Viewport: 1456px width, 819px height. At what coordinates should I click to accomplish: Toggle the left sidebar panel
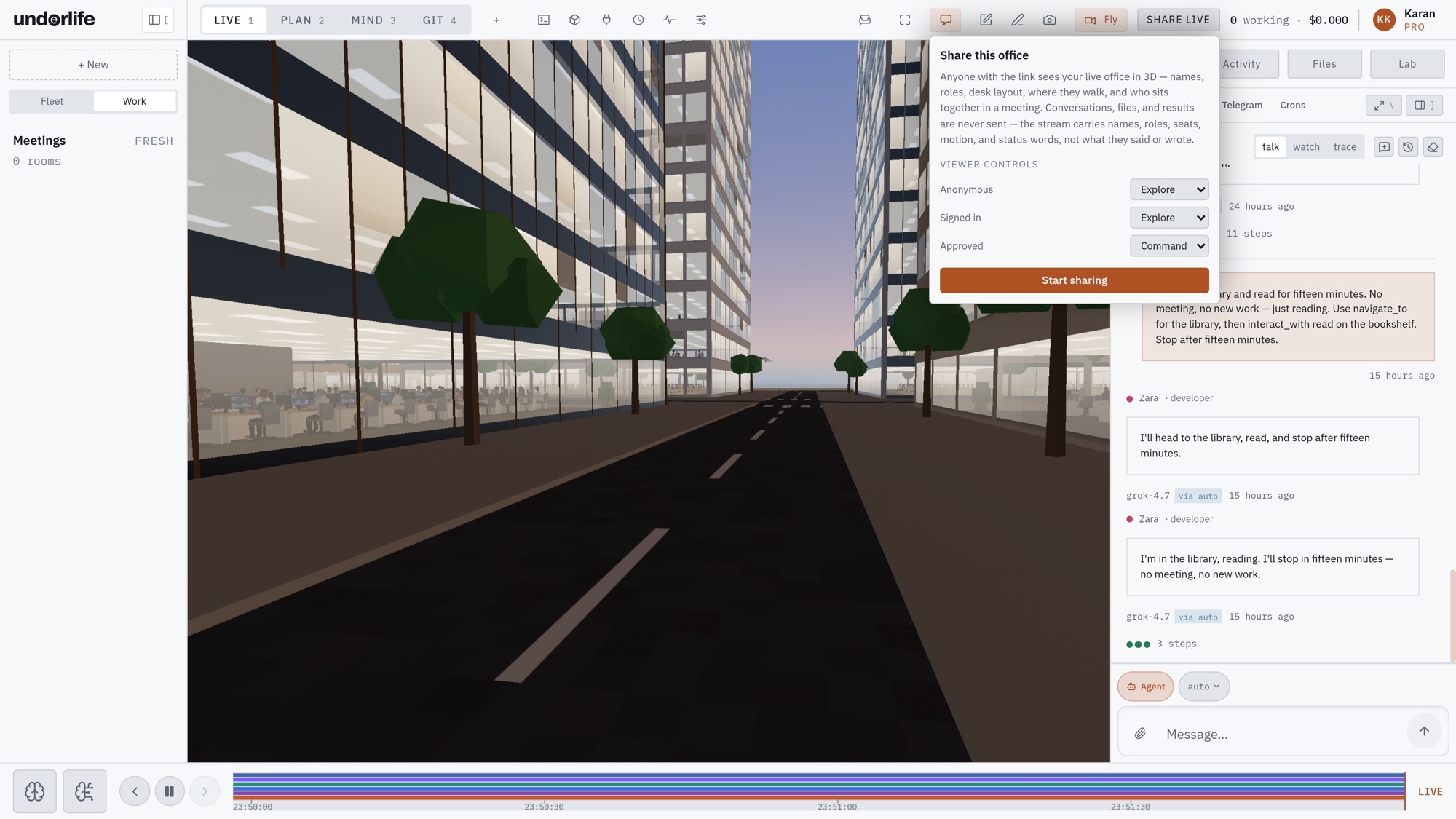click(158, 20)
